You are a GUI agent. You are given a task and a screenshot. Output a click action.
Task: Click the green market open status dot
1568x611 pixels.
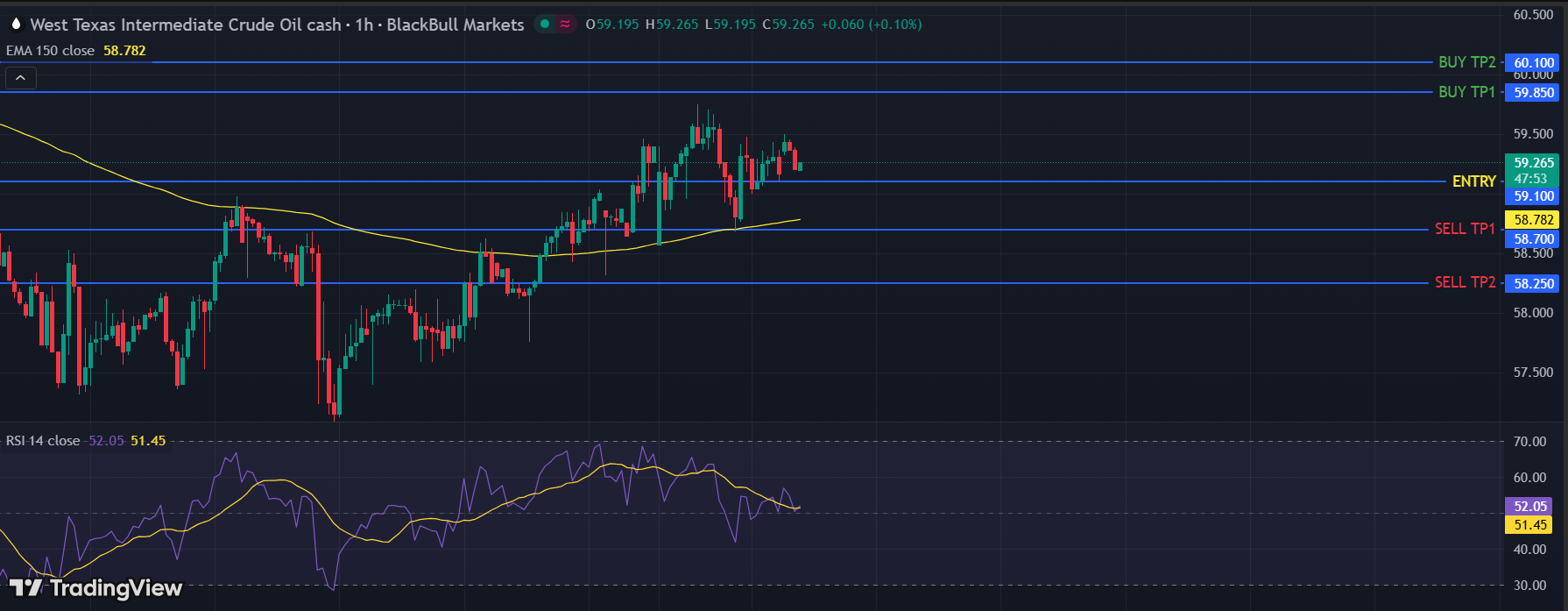coord(545,25)
